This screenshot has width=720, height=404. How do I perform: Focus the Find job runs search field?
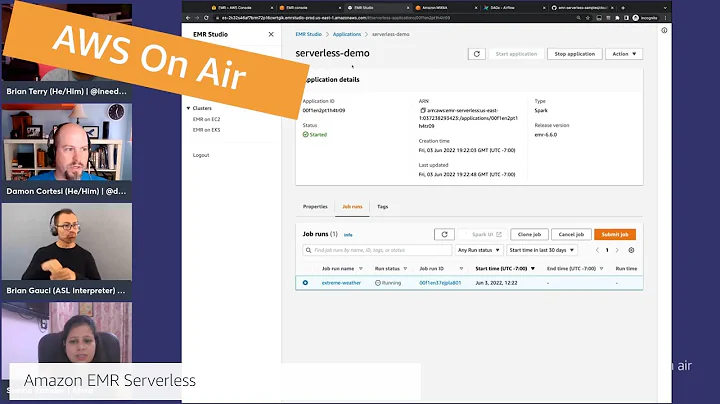tap(377, 250)
